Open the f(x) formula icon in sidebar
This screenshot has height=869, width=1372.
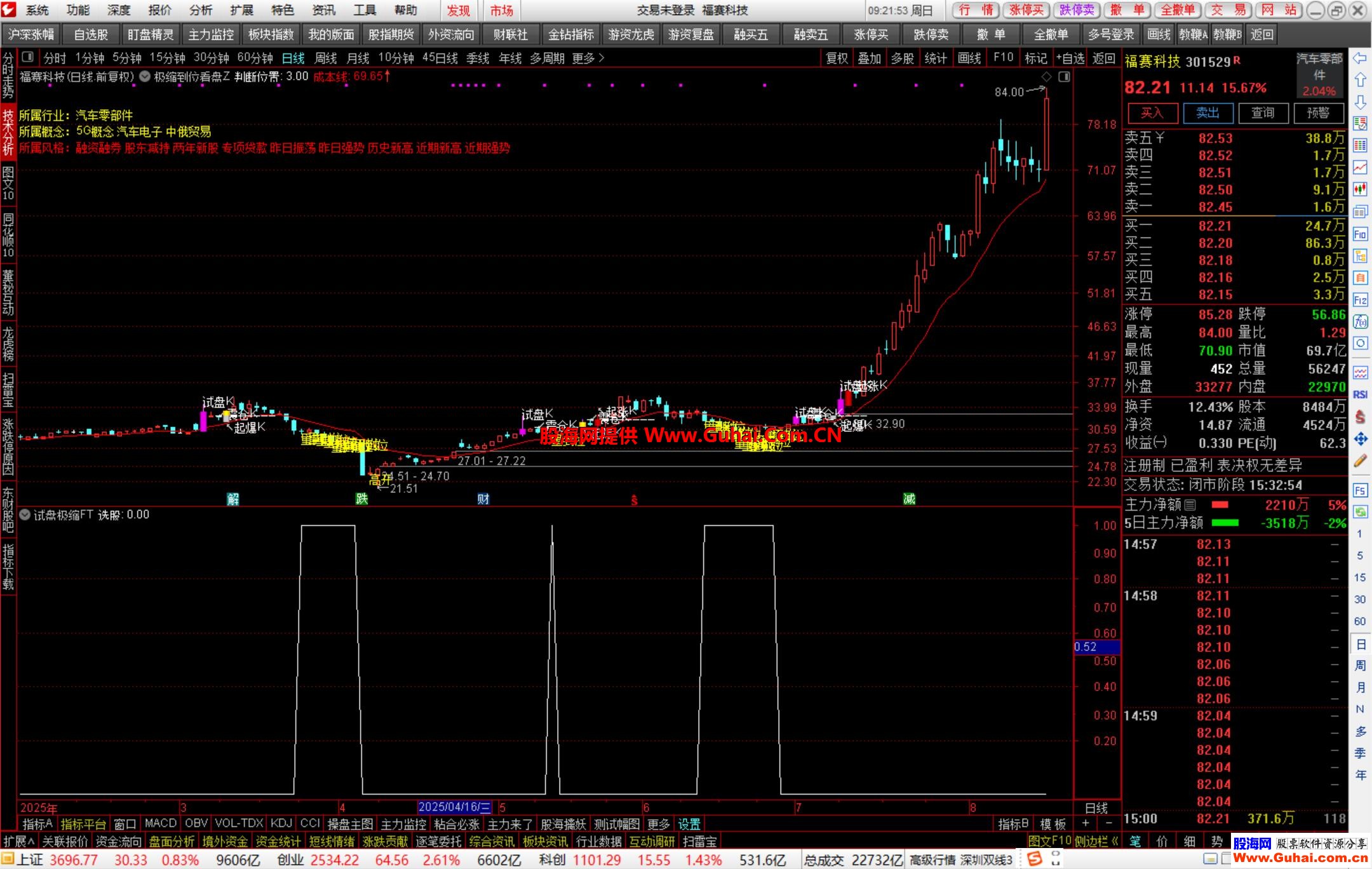(x=1360, y=321)
